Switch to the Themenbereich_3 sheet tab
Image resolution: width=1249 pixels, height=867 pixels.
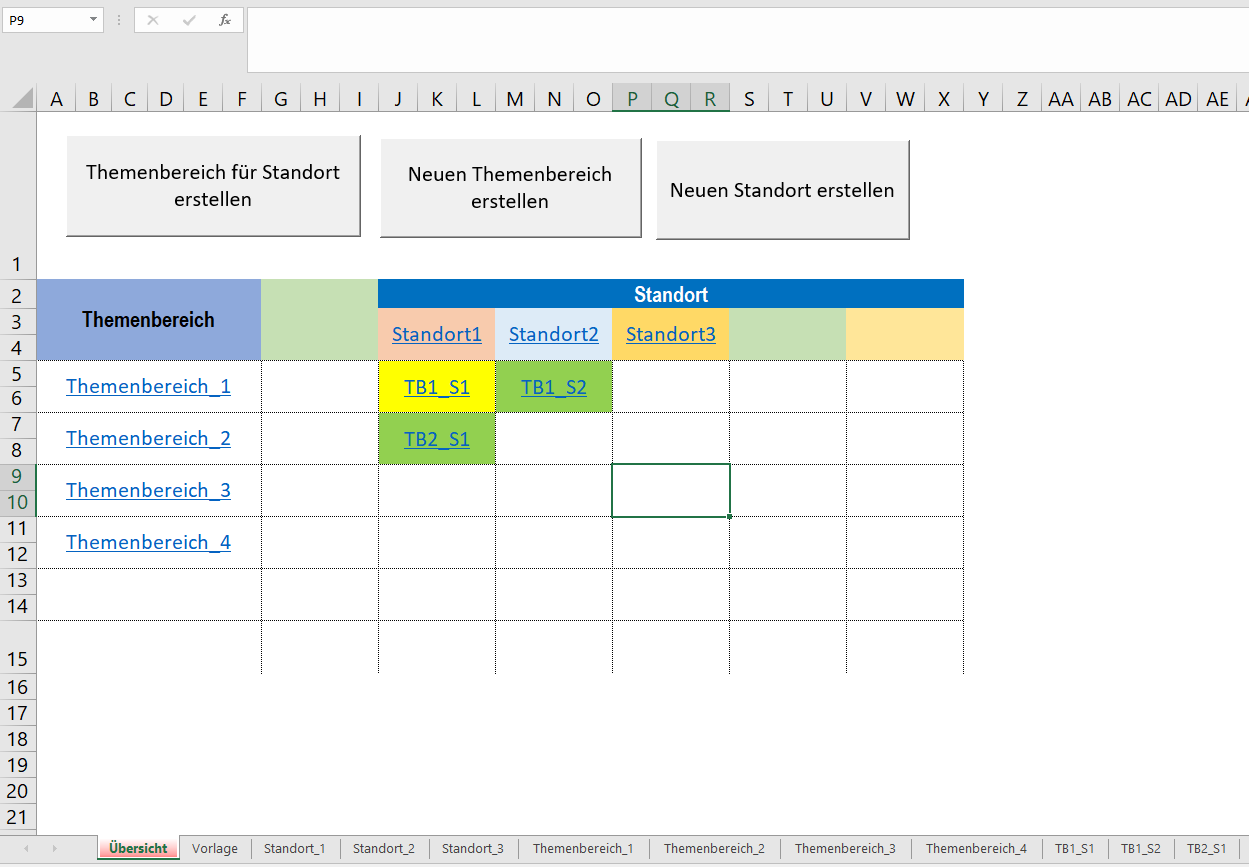pos(845,848)
